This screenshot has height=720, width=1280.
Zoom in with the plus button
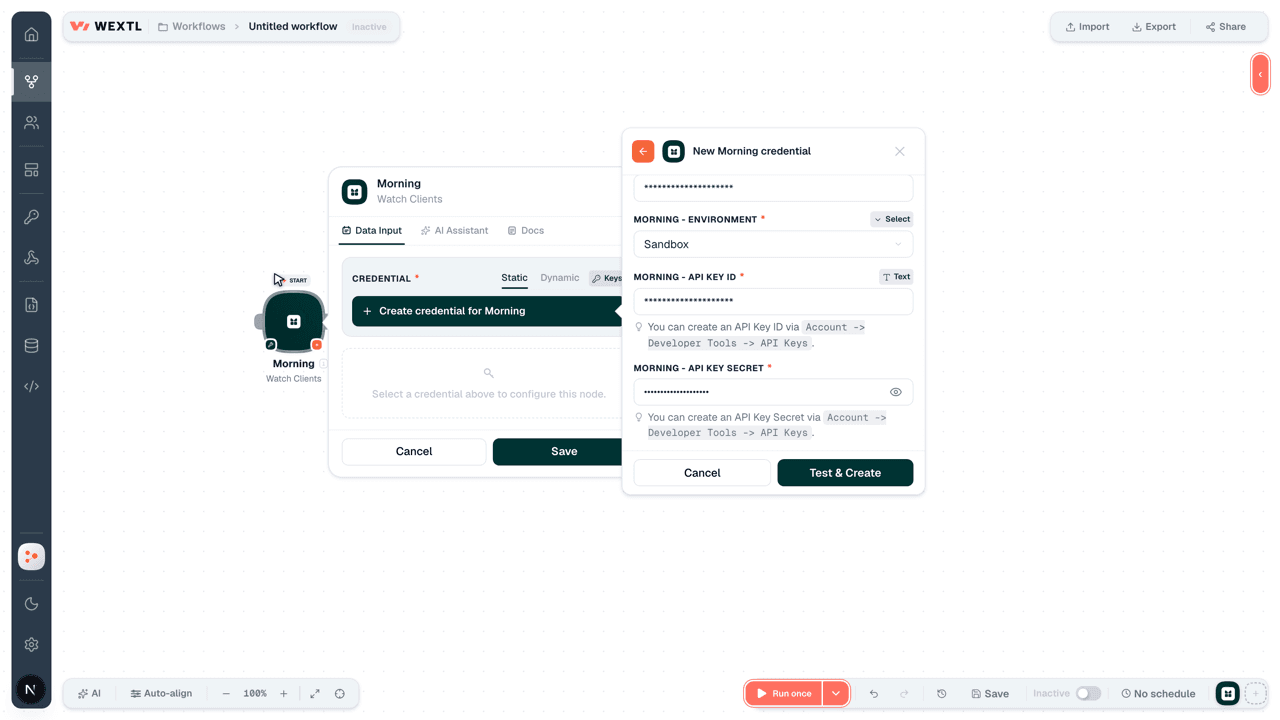coord(284,694)
